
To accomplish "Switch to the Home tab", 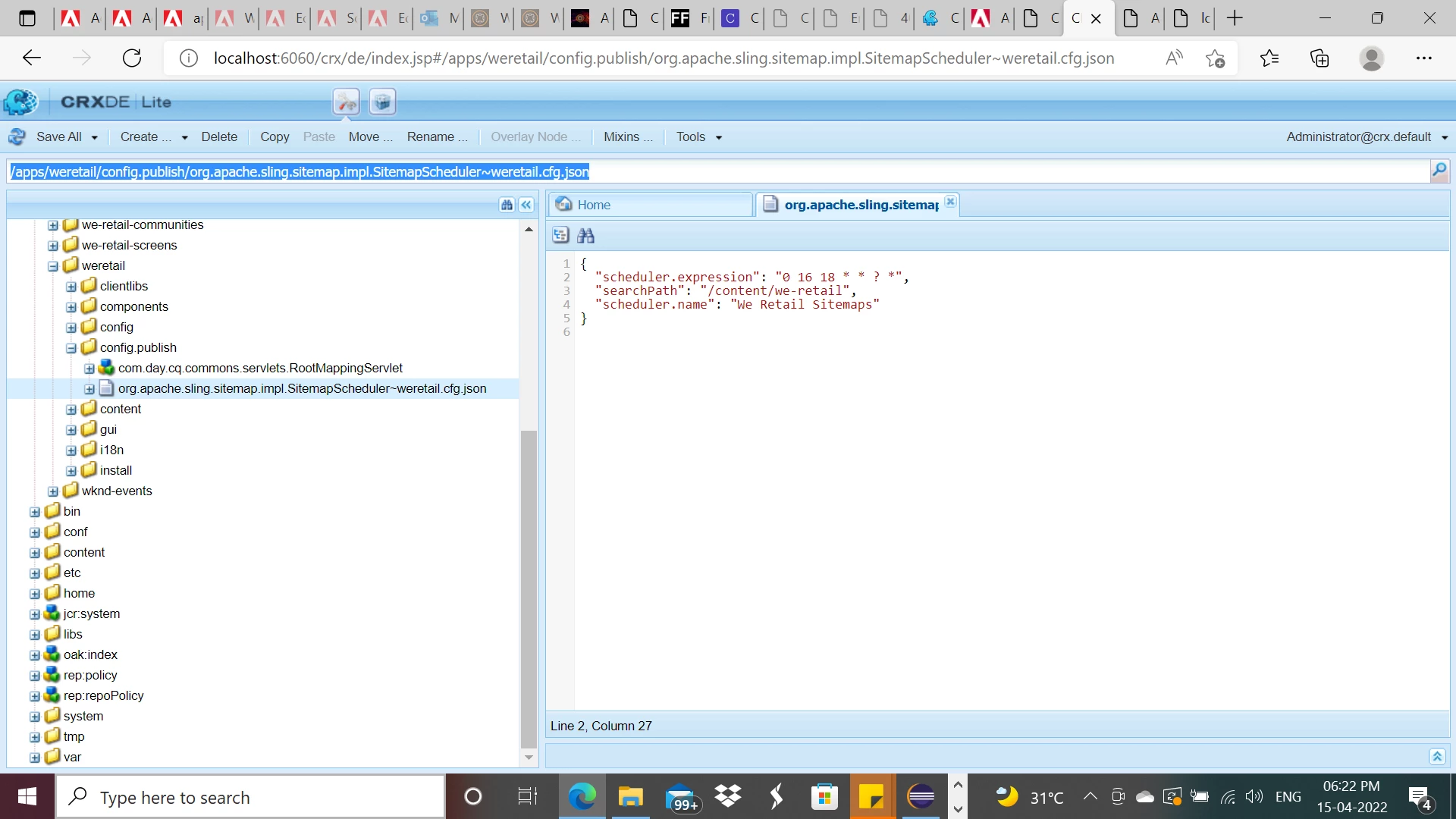I will click(x=593, y=205).
